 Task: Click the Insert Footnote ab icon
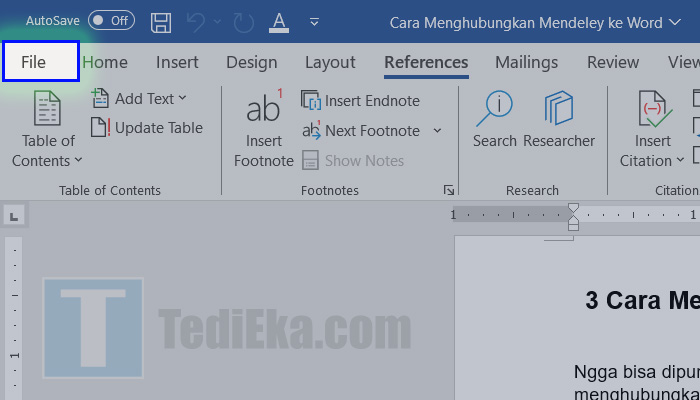tap(264, 107)
